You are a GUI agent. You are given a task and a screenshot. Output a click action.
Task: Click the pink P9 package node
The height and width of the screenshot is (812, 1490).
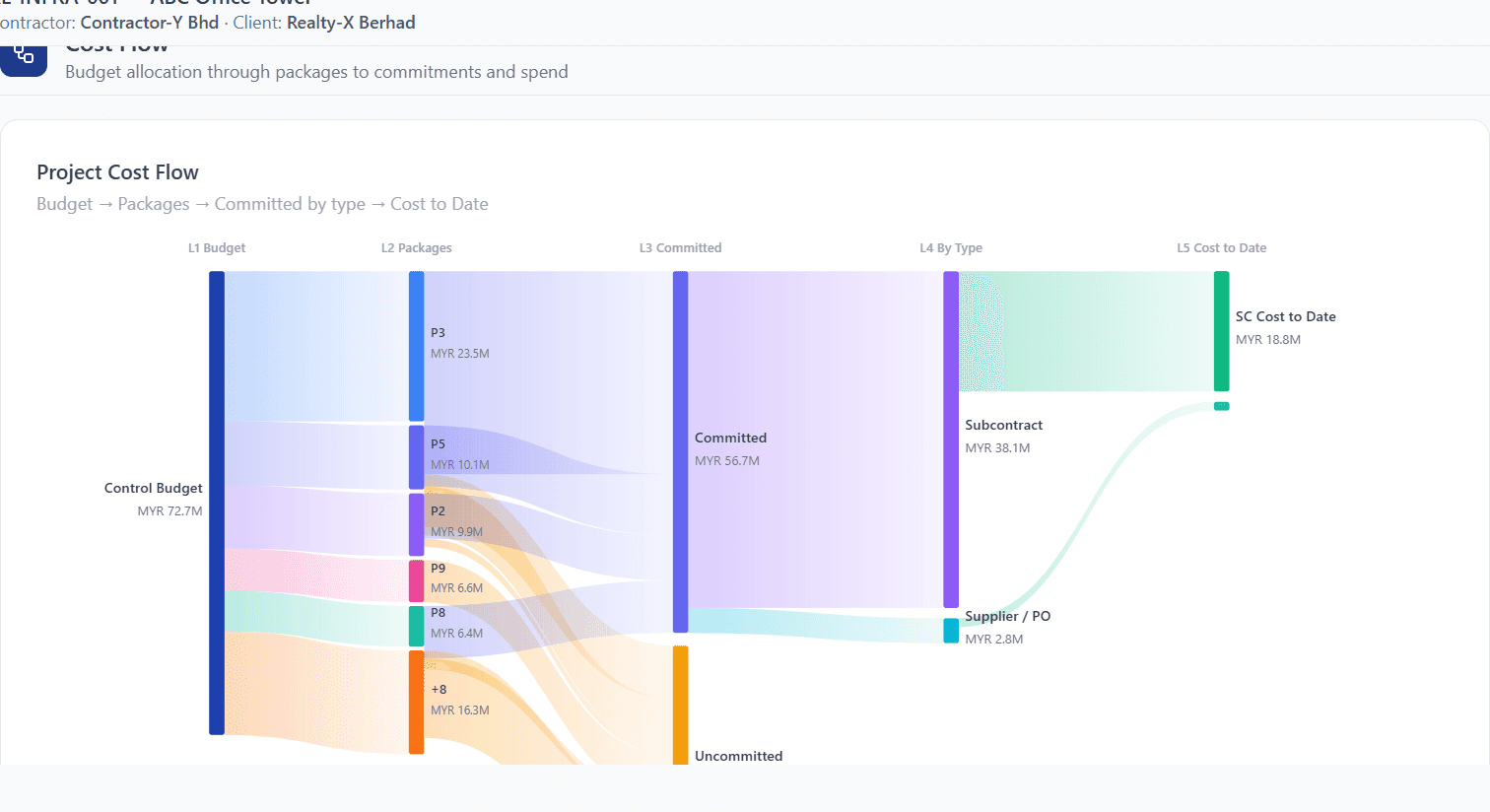(x=417, y=581)
